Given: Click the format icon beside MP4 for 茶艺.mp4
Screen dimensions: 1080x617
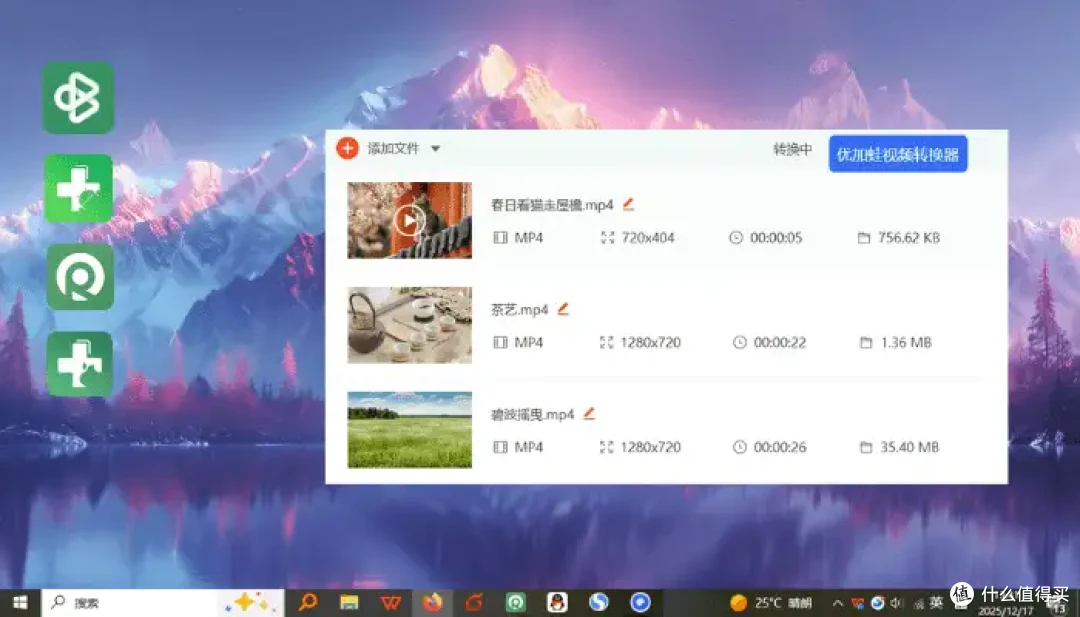Looking at the screenshot, I should click(500, 342).
